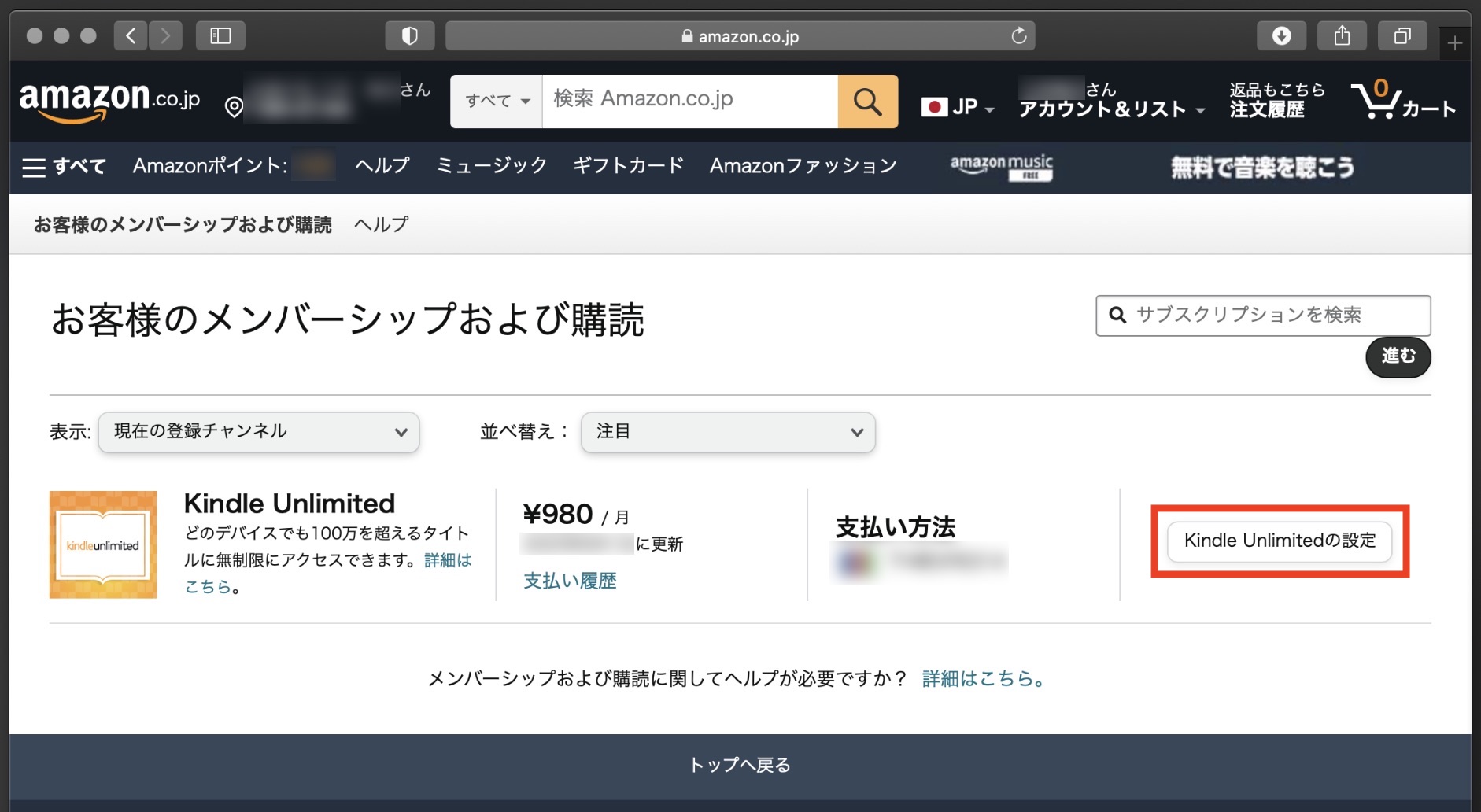Open 返品もこちら 注文履歴
The width and height of the screenshot is (1481, 812).
coord(1277,101)
